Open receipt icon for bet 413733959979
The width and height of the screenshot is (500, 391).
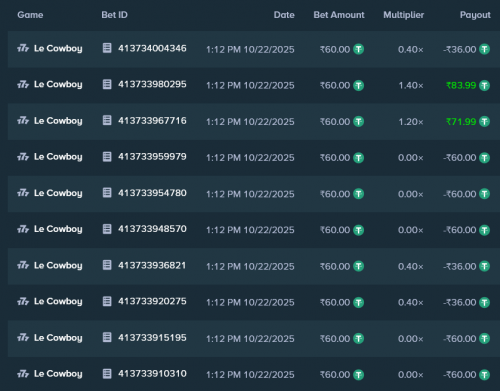click(107, 157)
